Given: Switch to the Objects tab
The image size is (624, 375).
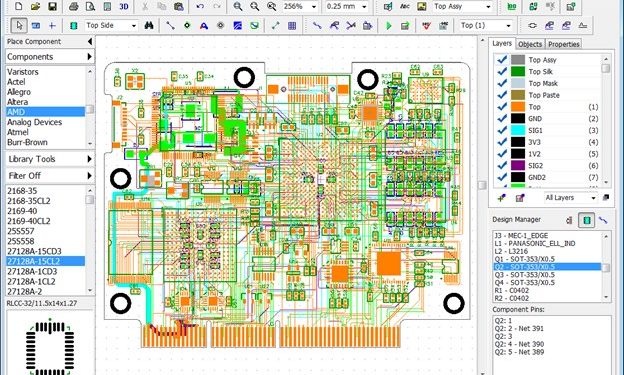Looking at the screenshot, I should (530, 44).
